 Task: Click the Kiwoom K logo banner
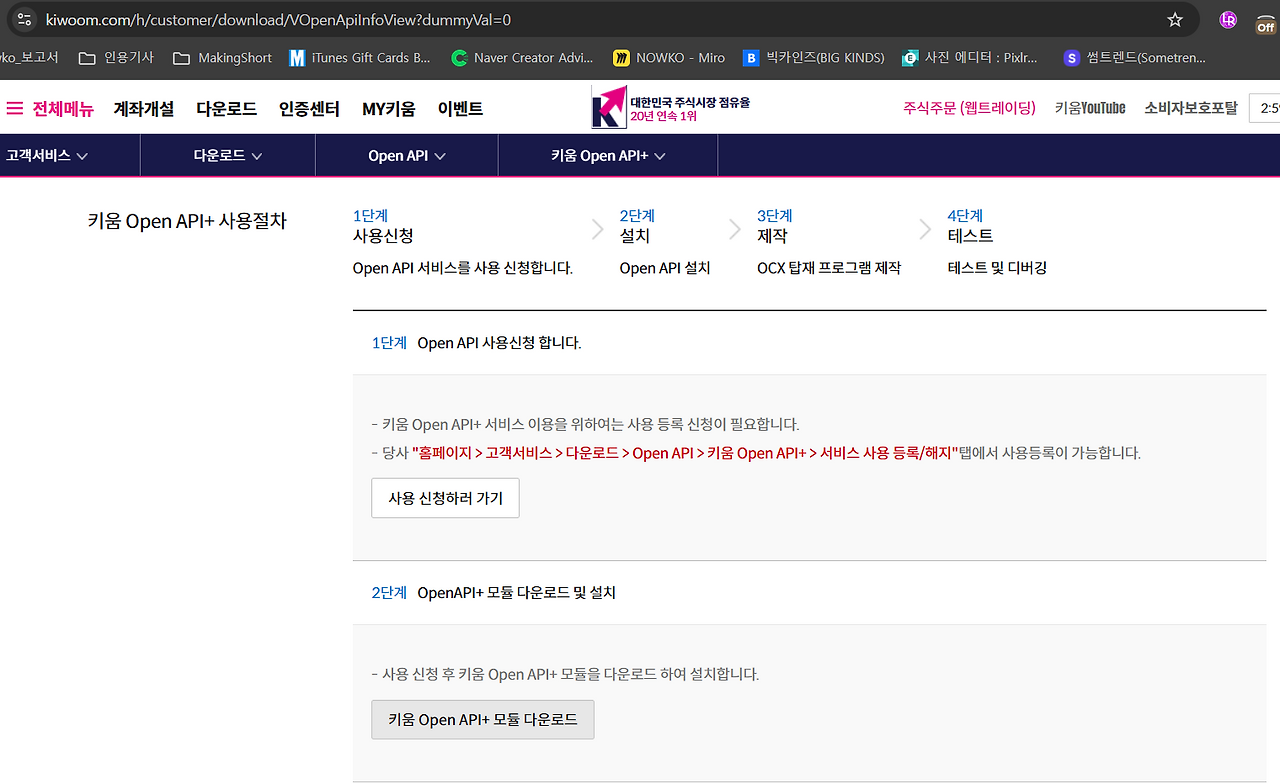(670, 107)
